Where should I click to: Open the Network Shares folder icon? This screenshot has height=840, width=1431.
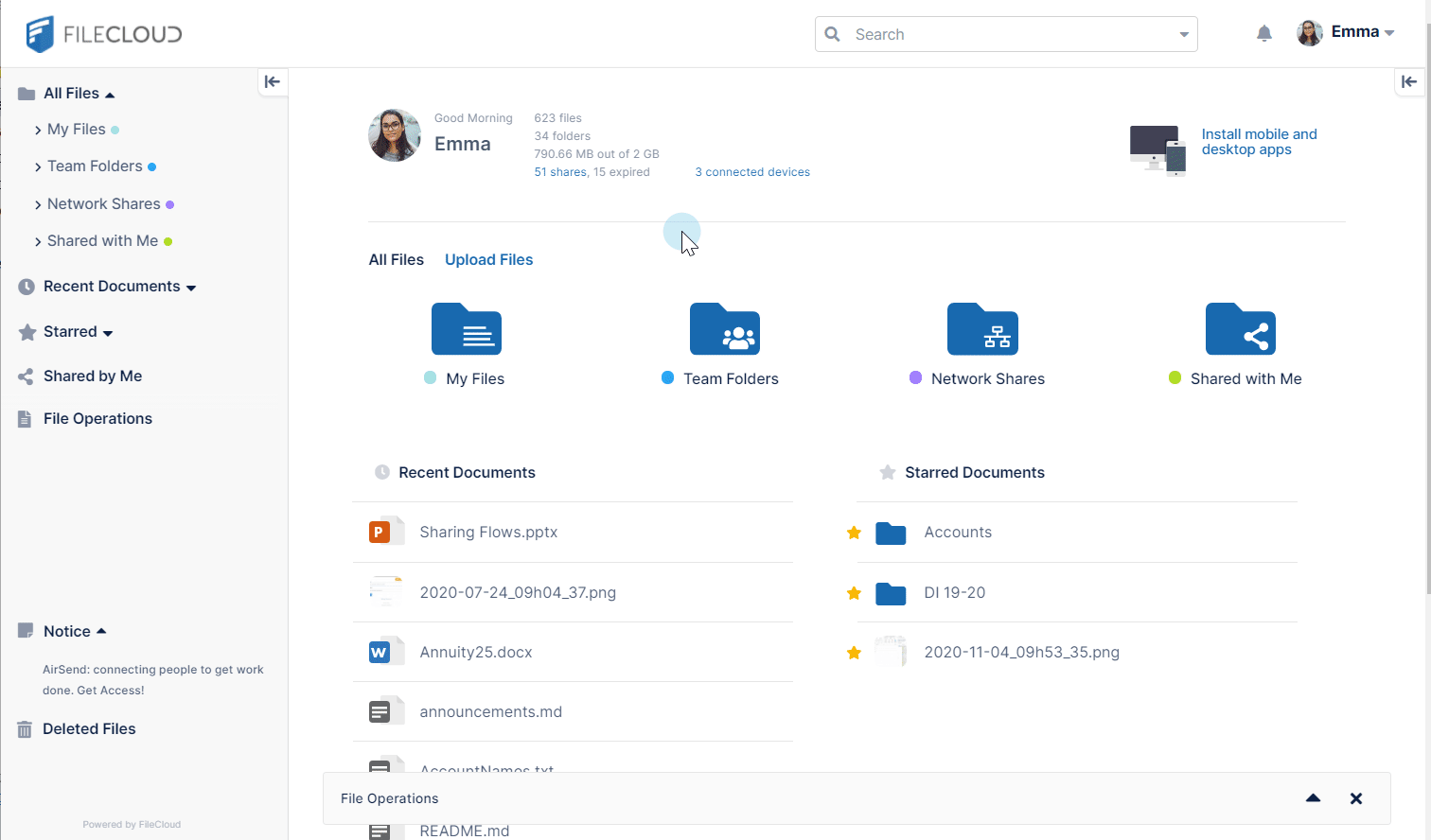pyautogui.click(x=982, y=329)
